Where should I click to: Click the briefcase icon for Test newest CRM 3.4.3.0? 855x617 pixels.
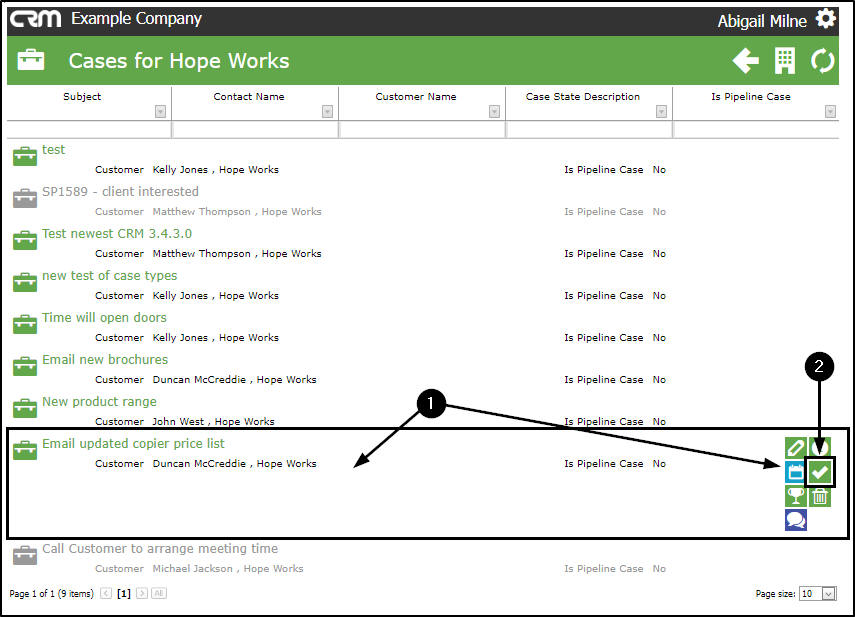click(x=25, y=240)
